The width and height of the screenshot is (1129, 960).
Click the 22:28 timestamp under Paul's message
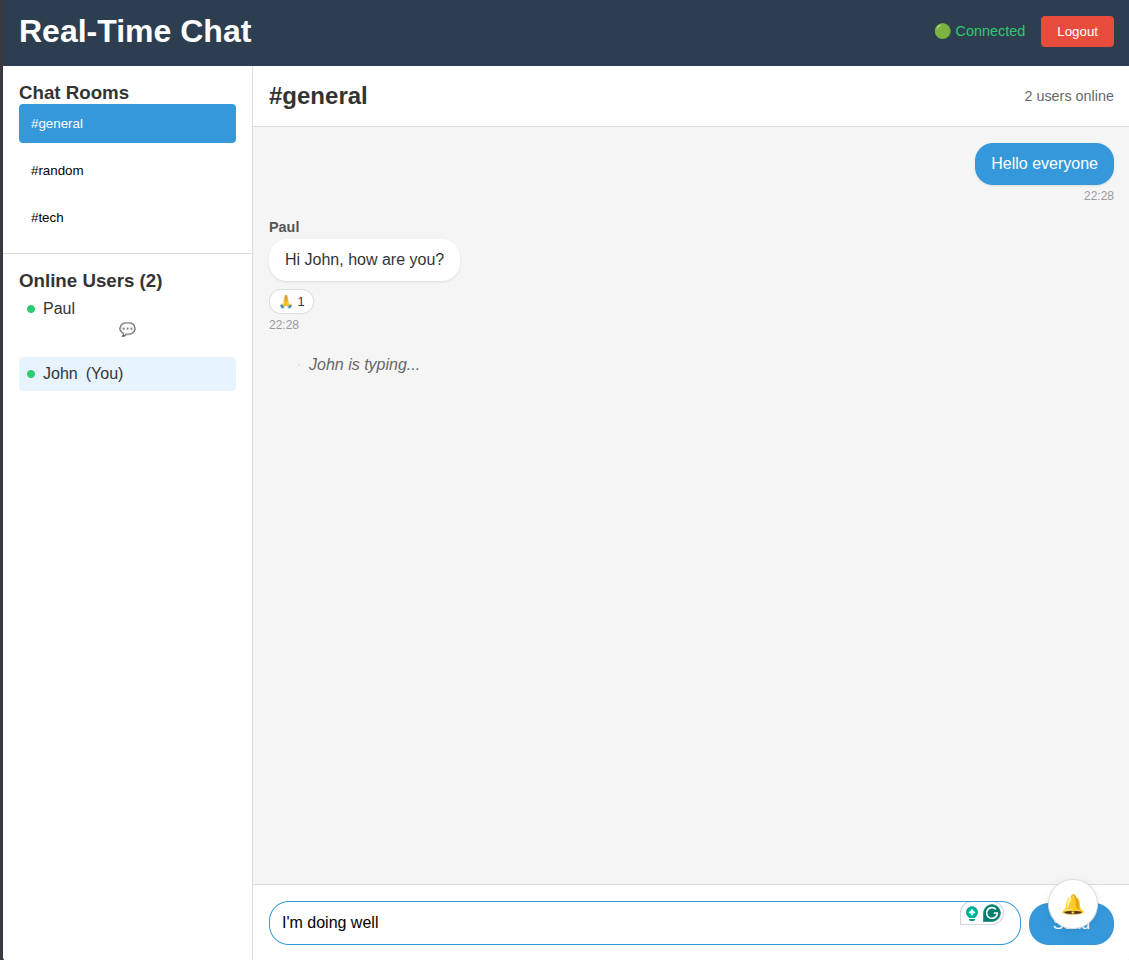[282, 324]
